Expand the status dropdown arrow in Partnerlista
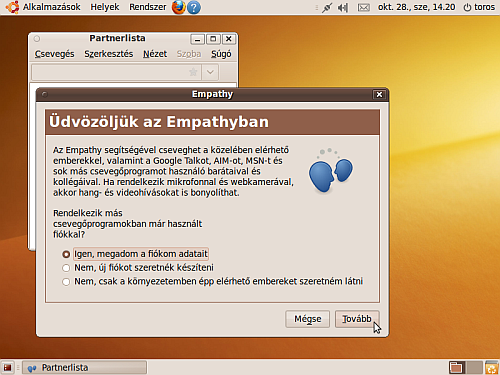The width and height of the screenshot is (500, 375). (x=210, y=72)
